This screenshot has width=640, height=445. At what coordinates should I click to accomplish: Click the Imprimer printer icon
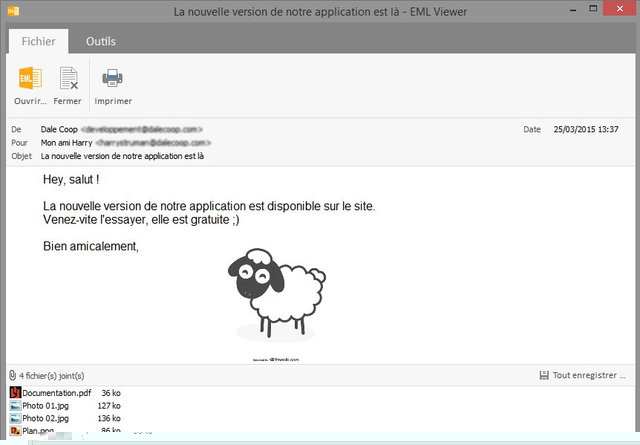pos(112,79)
